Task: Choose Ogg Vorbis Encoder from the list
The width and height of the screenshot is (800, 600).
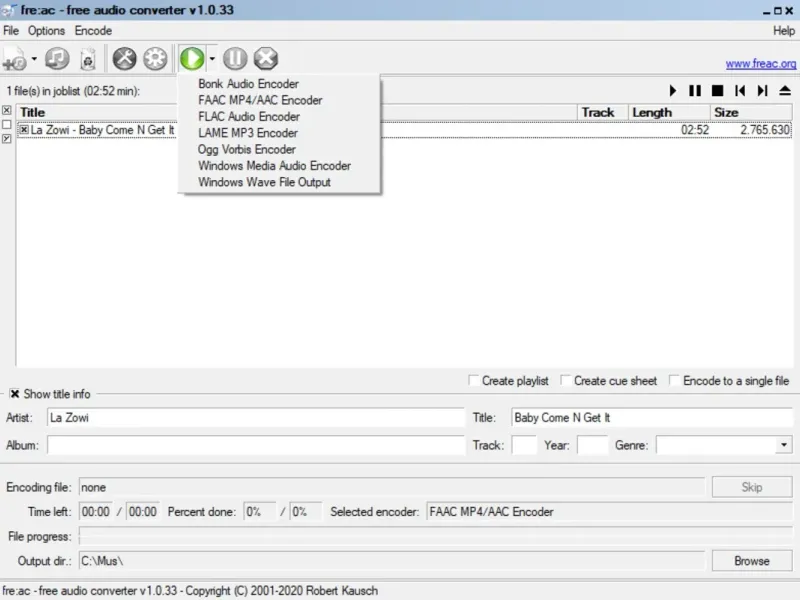Action: pos(247,149)
